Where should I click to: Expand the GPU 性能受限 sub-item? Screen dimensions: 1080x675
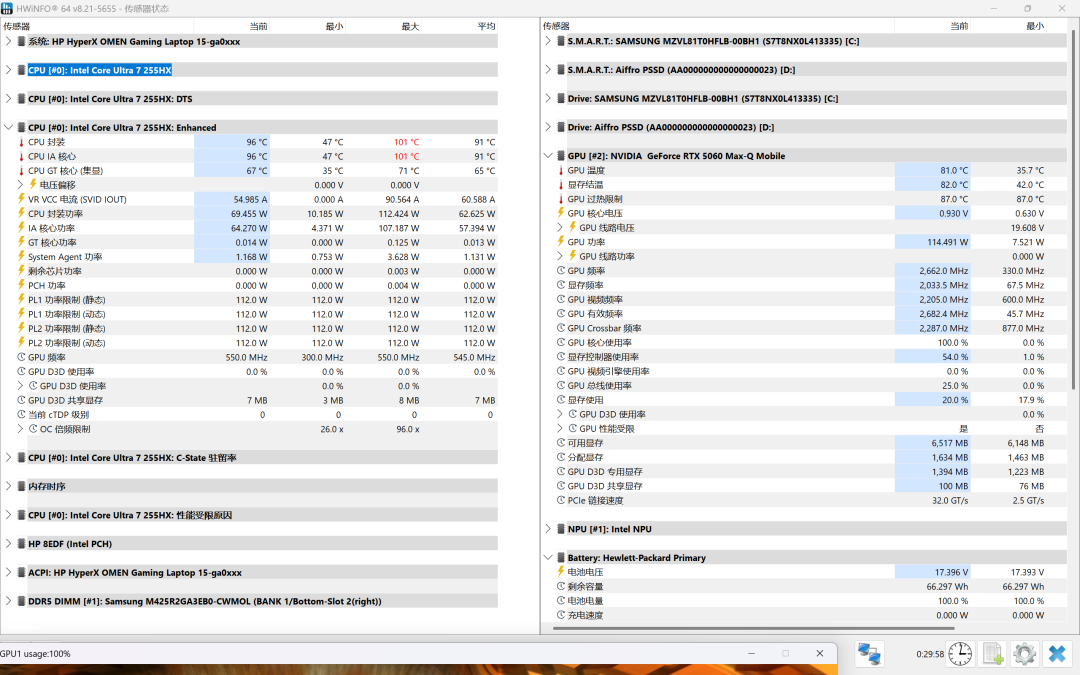(x=561, y=428)
